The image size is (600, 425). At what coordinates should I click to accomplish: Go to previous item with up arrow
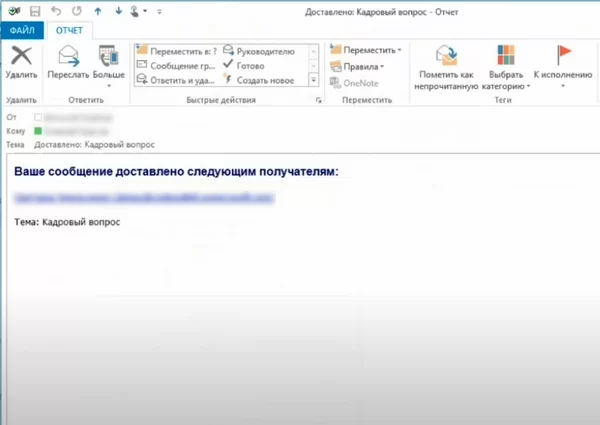tap(97, 11)
